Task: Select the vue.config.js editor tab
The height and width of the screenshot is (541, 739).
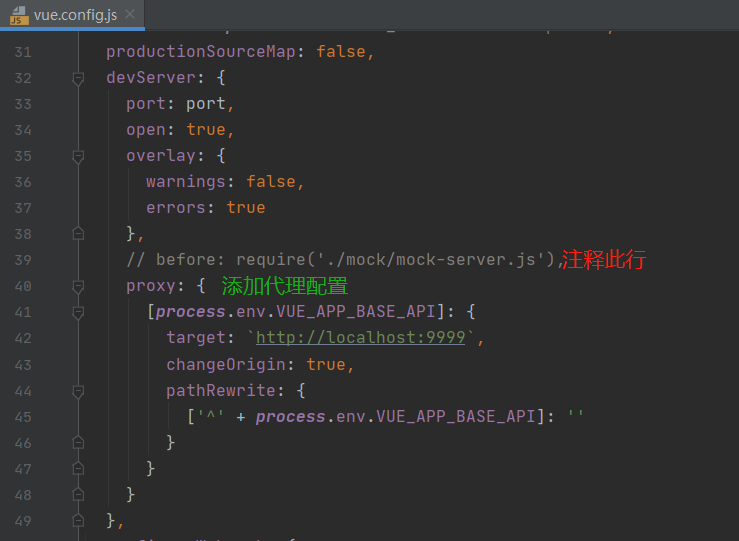Action: click(x=73, y=15)
